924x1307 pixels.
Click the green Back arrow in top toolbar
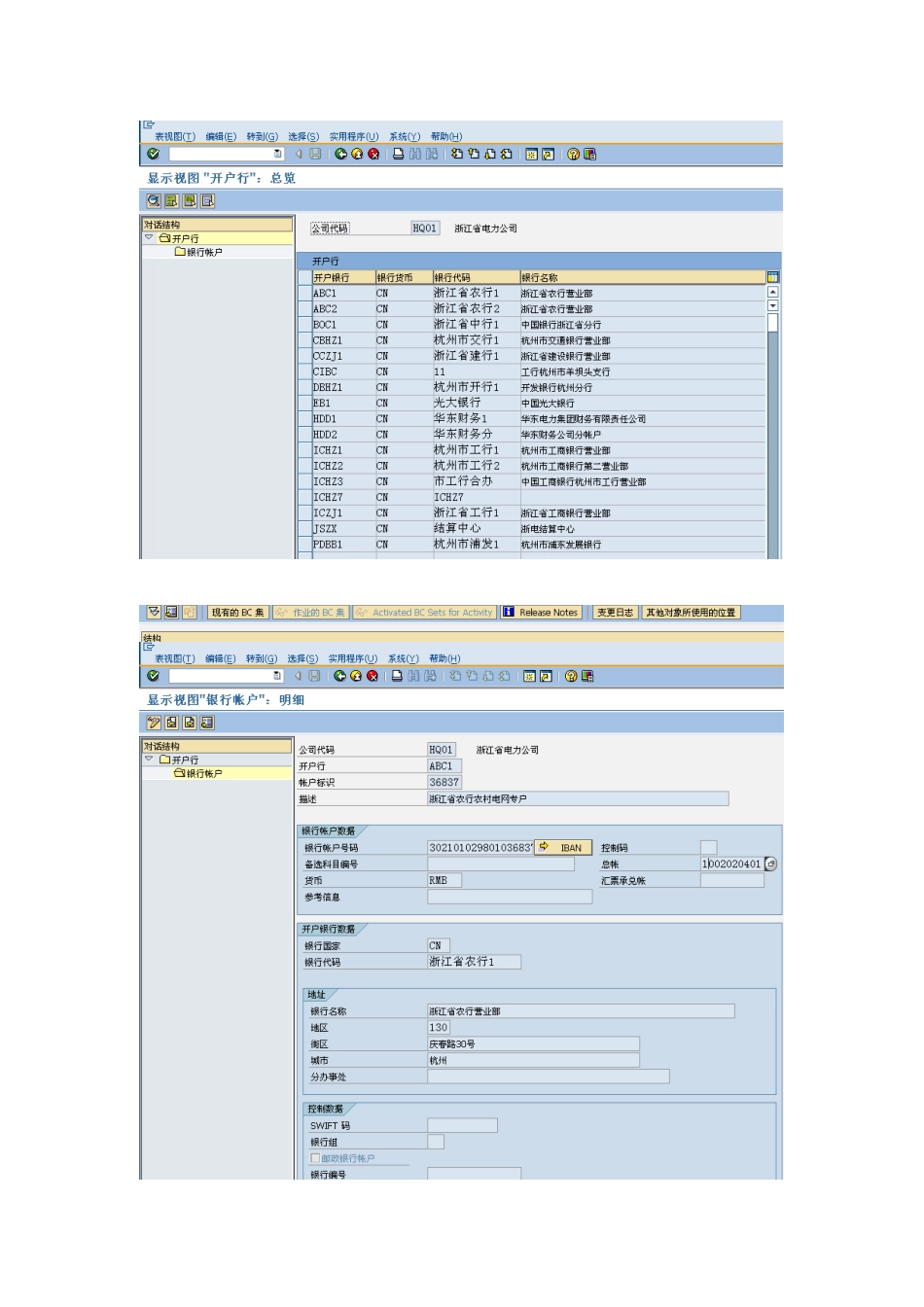pyautogui.click(x=340, y=154)
